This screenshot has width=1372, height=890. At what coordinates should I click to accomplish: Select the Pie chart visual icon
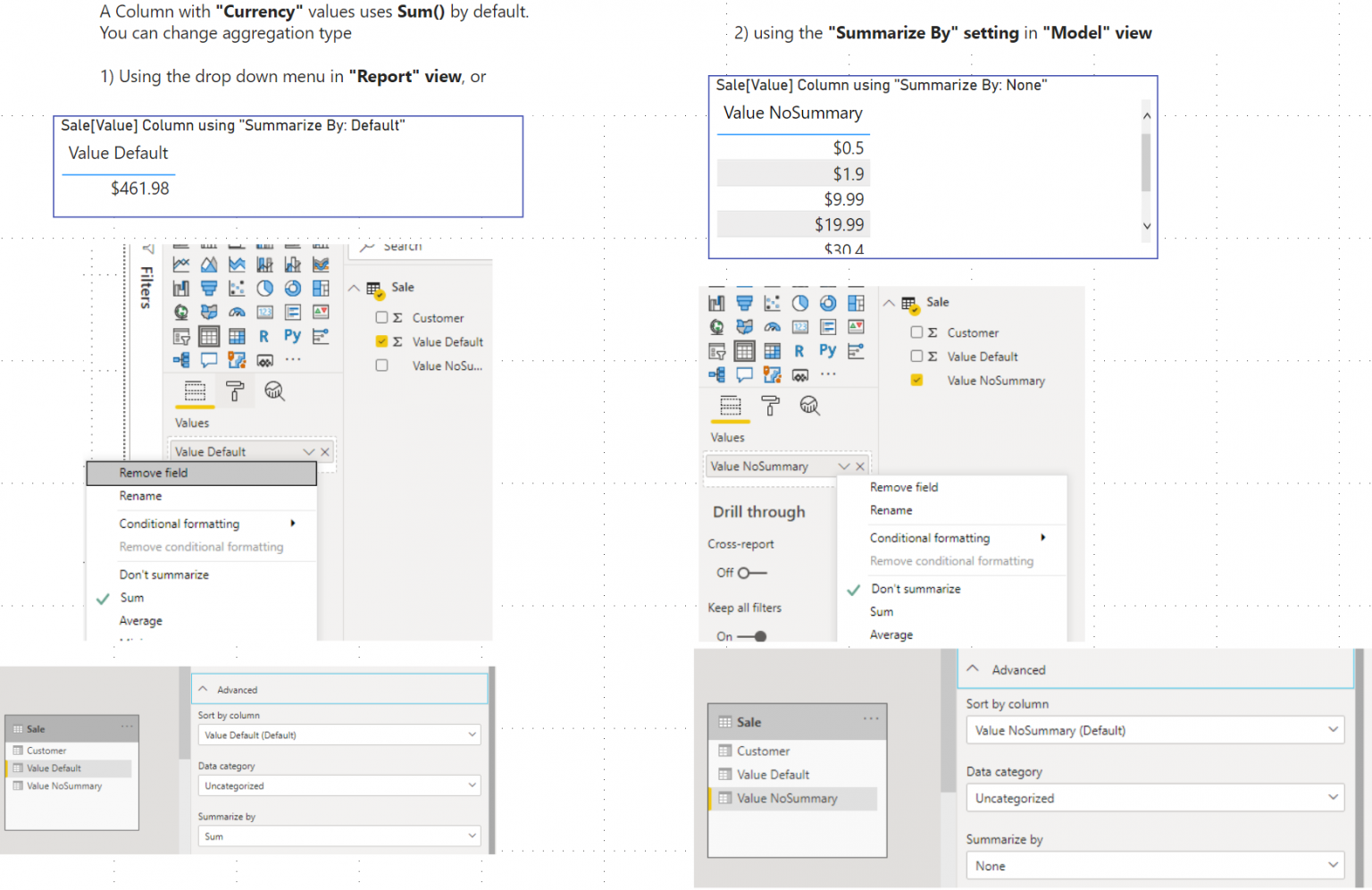coord(264,288)
